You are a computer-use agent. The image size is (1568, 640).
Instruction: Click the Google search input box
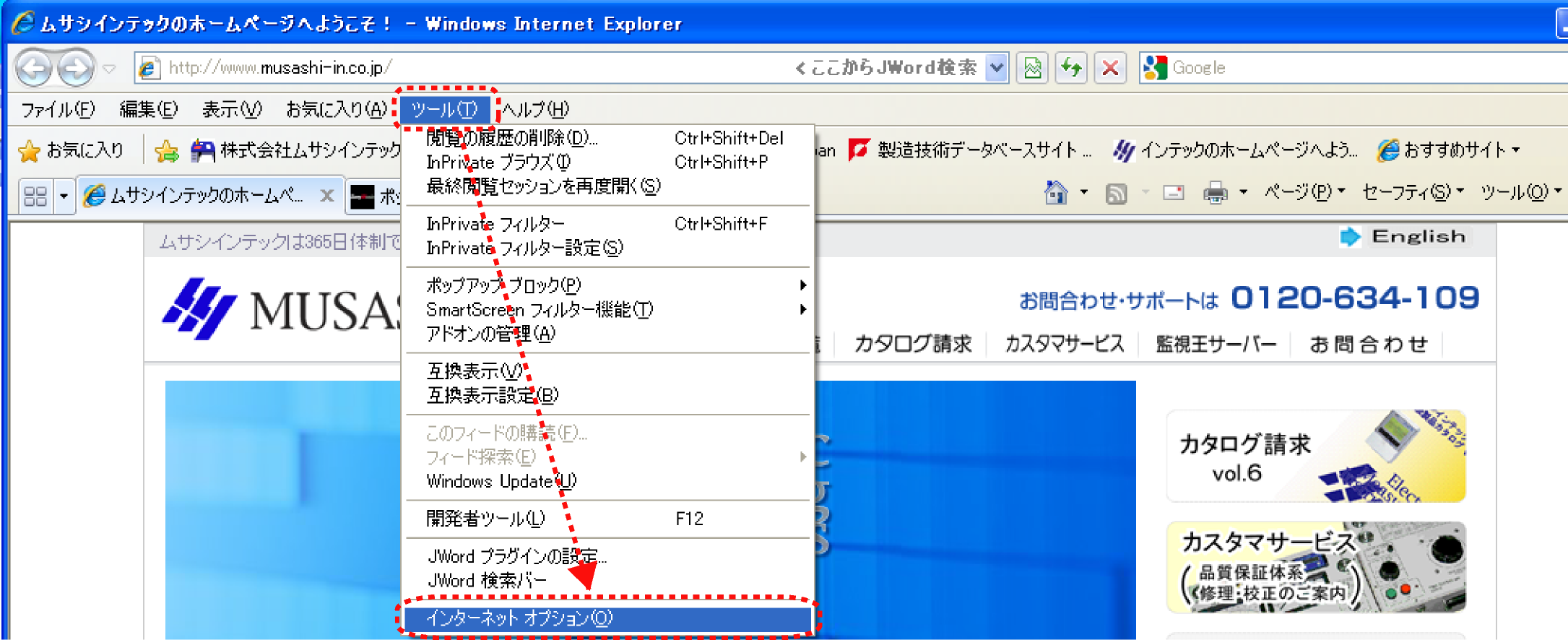[1365, 68]
